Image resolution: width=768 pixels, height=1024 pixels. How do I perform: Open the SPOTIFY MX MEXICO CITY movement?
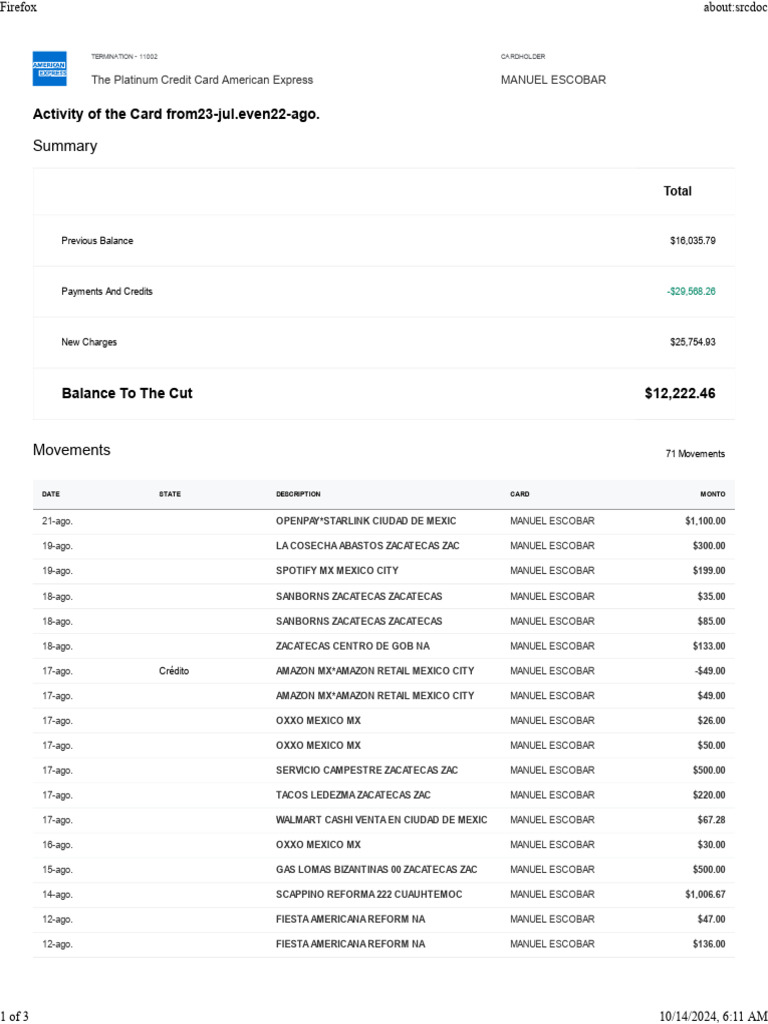(x=337, y=571)
